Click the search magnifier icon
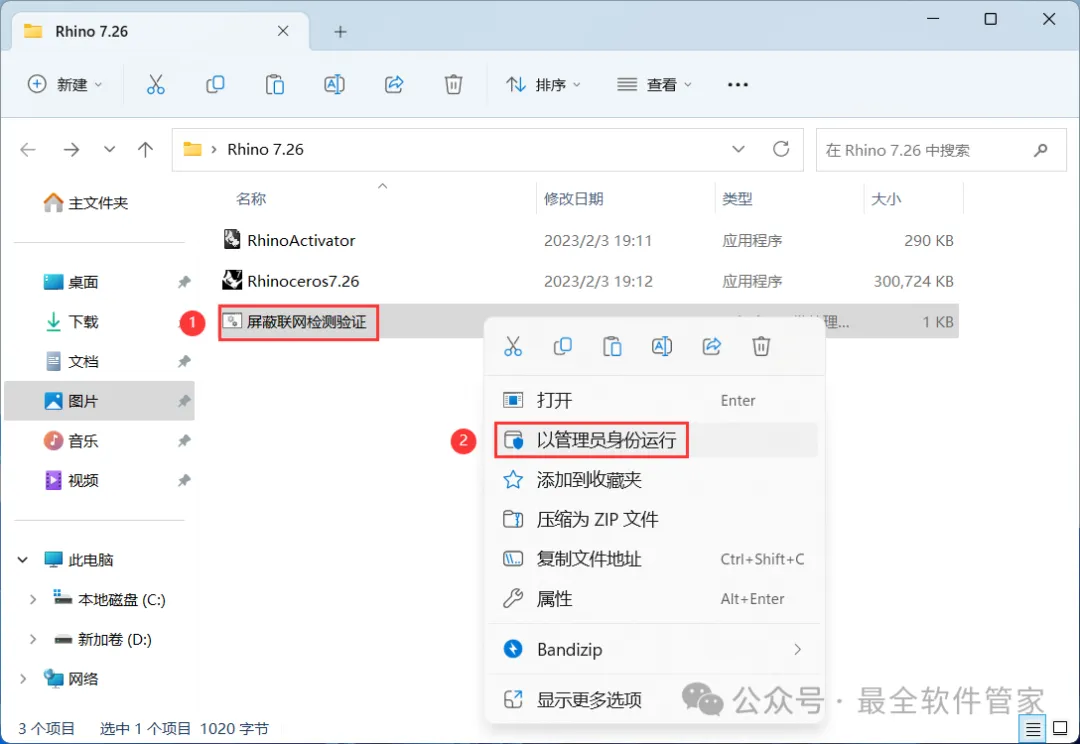The image size is (1080, 744). click(1041, 149)
